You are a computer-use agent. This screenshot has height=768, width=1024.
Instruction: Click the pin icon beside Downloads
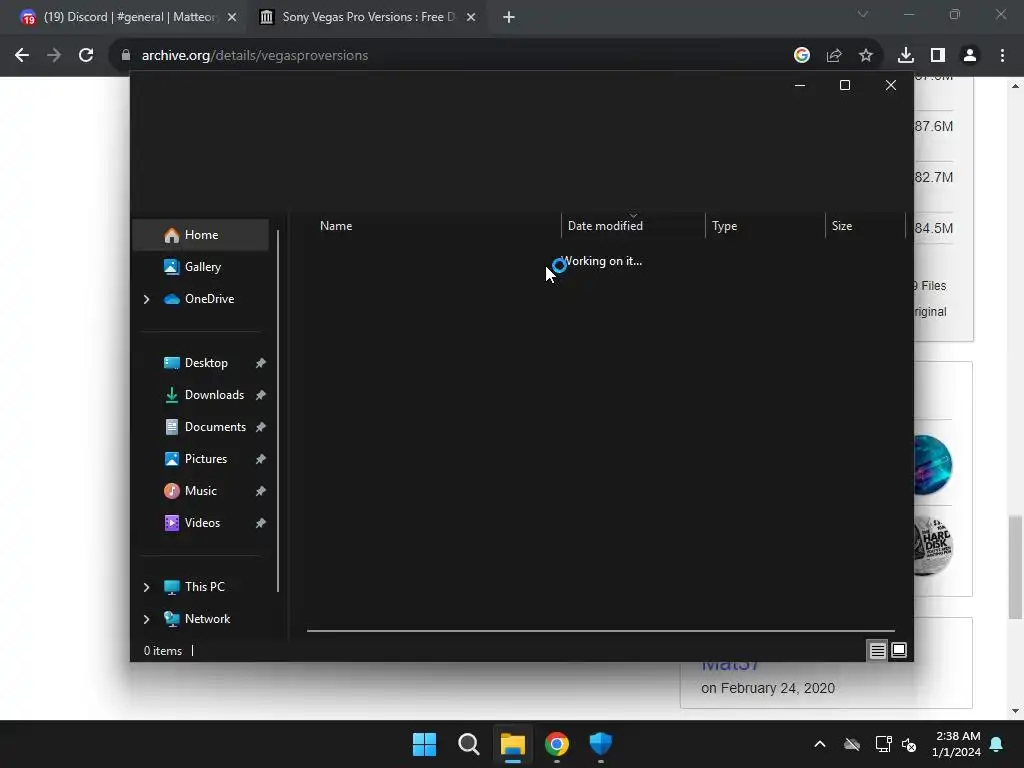pyautogui.click(x=261, y=395)
